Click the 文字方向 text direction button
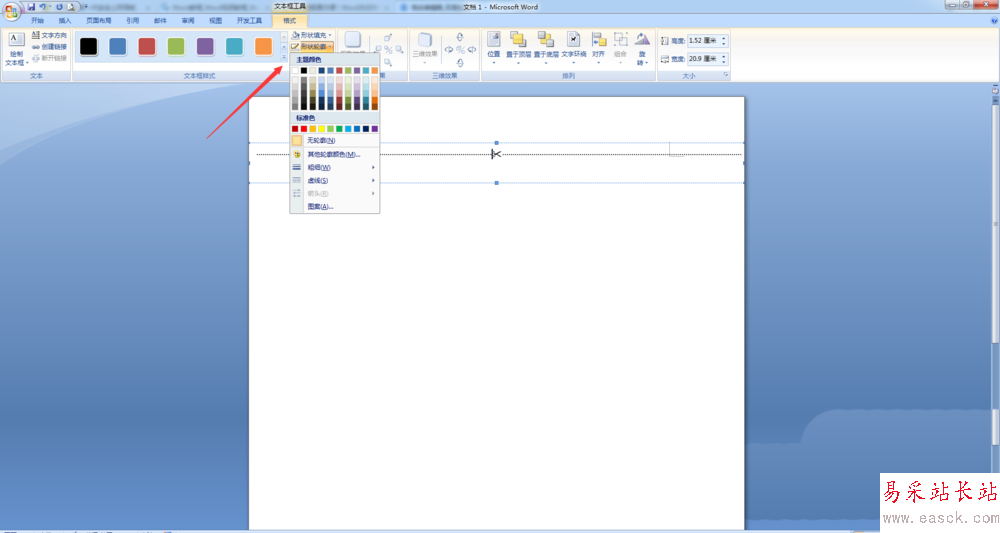 [49, 35]
